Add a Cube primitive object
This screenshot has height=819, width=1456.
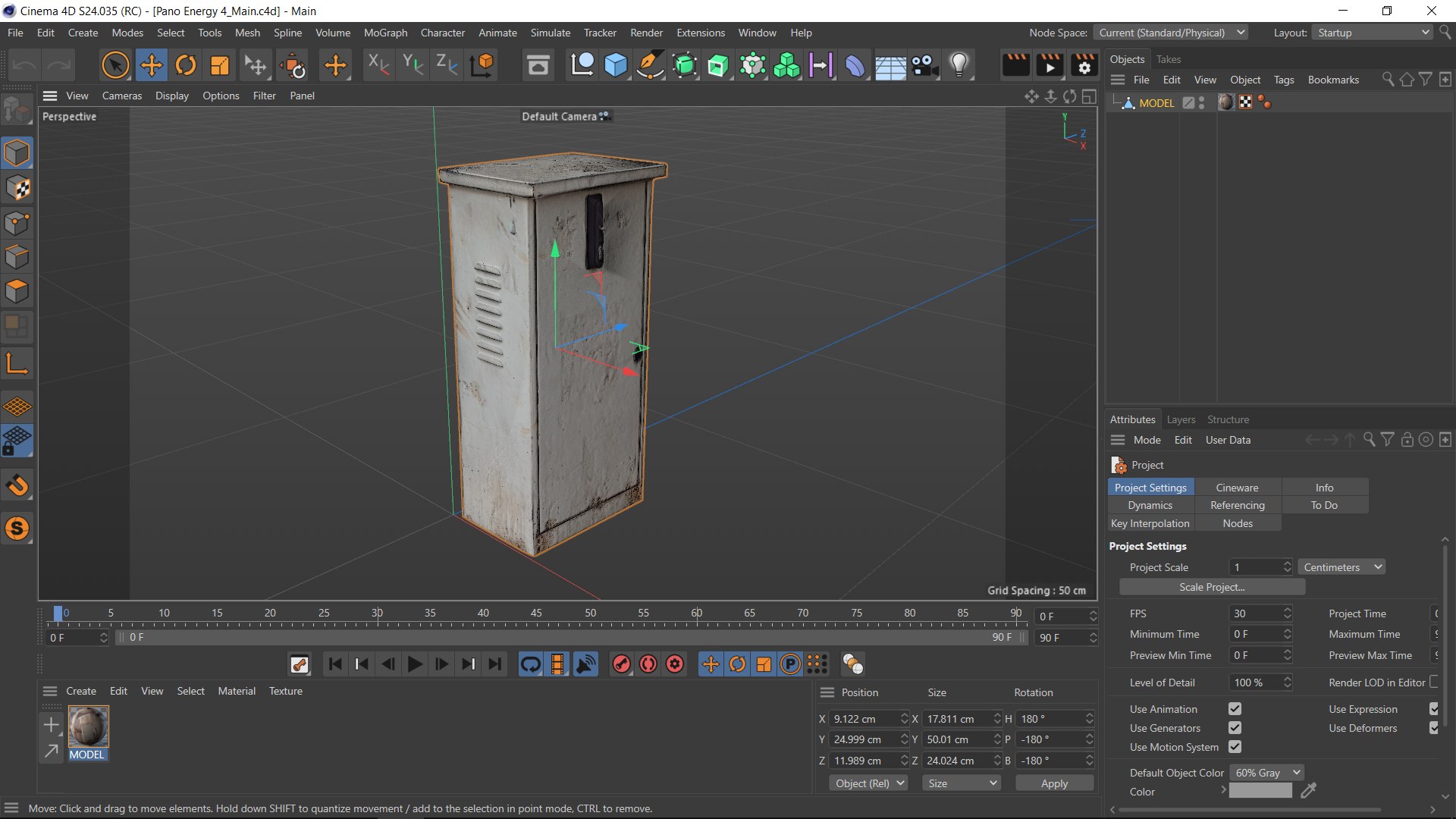(616, 65)
